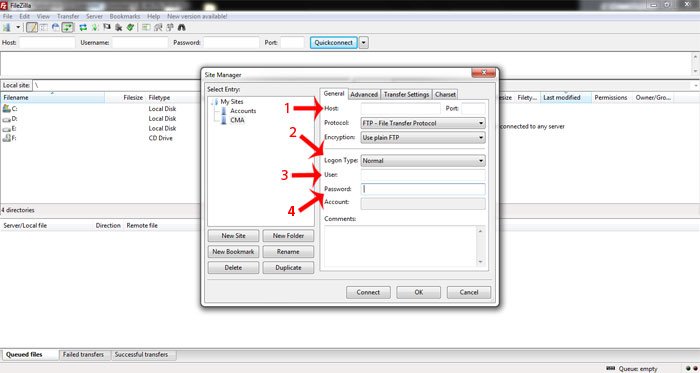Open the Protocol dropdown
Image resolution: width=700 pixels, height=373 pixels.
pyautogui.click(x=423, y=123)
